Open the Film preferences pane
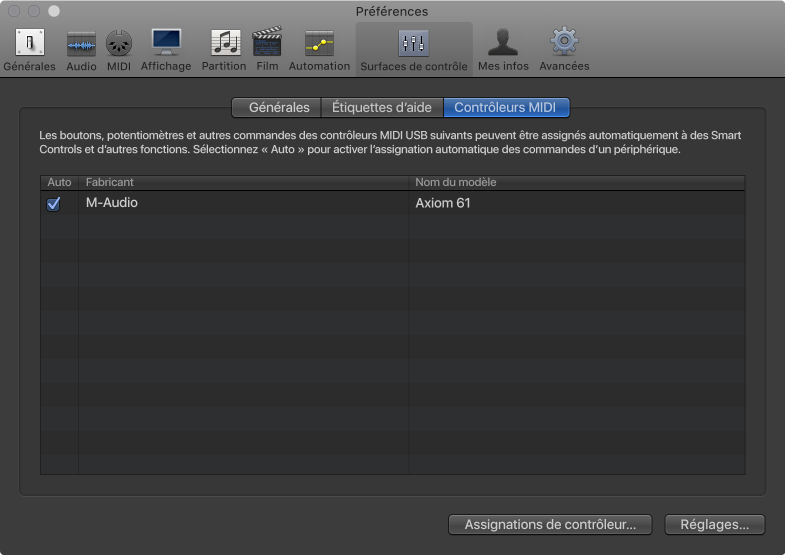This screenshot has width=786, height=556. 267,50
